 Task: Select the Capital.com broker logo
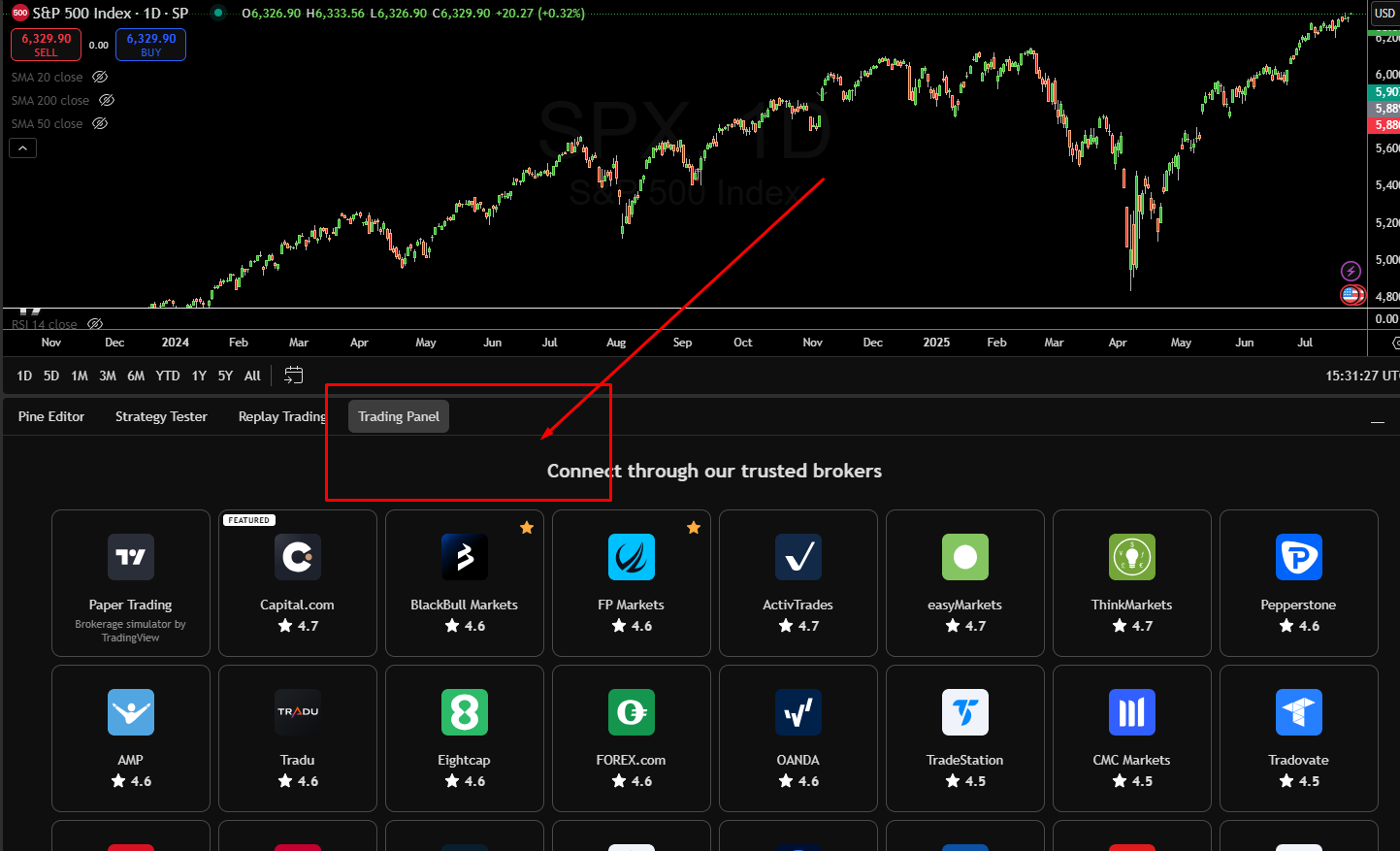click(x=298, y=557)
